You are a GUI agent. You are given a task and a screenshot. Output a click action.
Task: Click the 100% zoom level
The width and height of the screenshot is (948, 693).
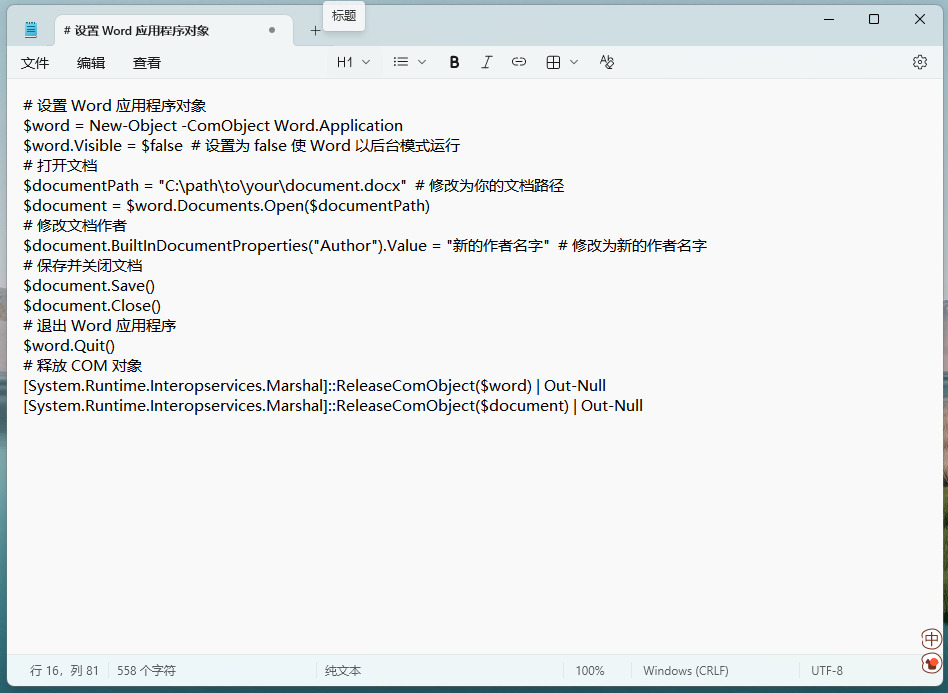pos(589,671)
